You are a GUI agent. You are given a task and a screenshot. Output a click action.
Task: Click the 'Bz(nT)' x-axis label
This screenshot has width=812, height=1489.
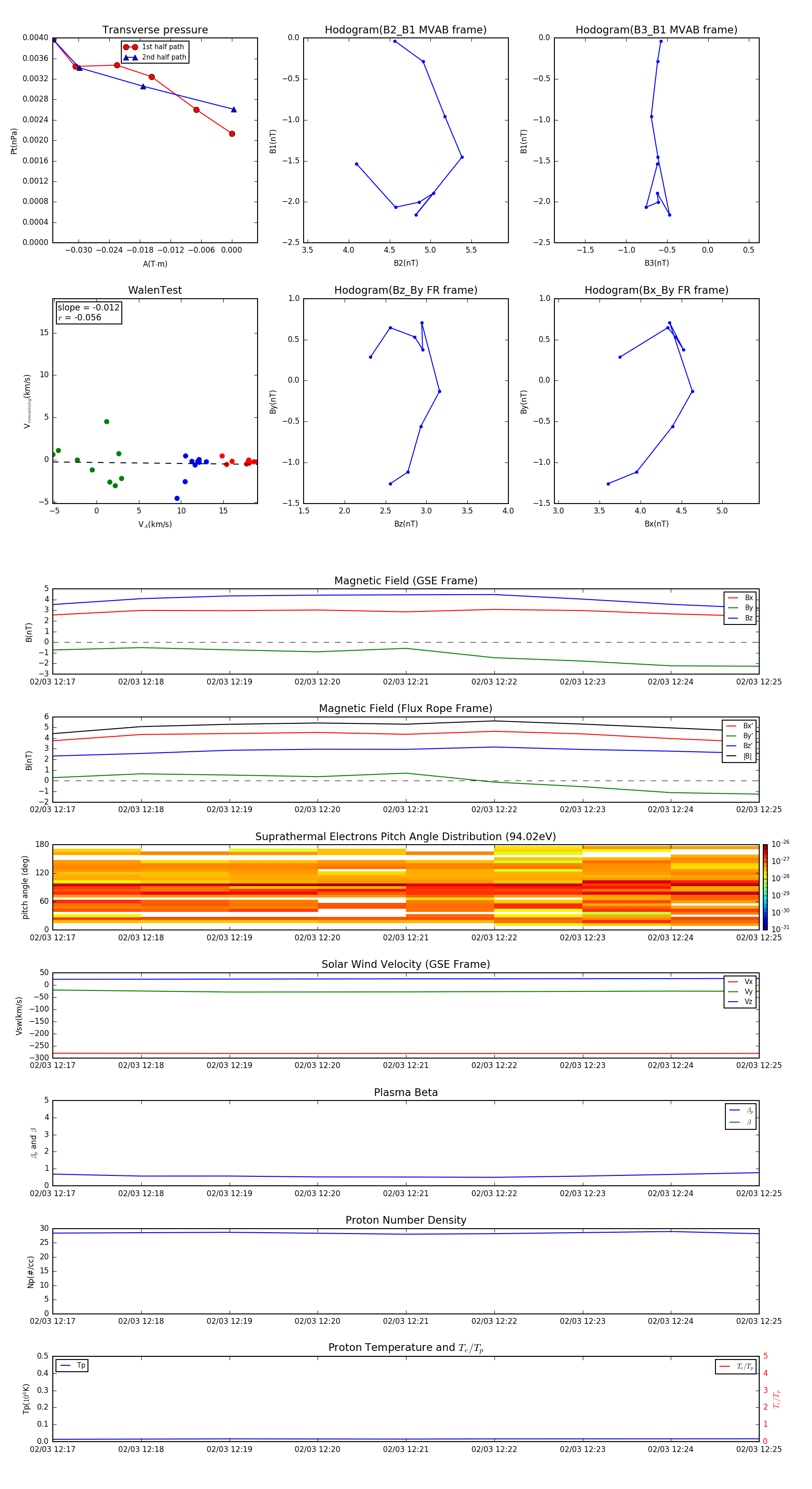tap(406, 524)
